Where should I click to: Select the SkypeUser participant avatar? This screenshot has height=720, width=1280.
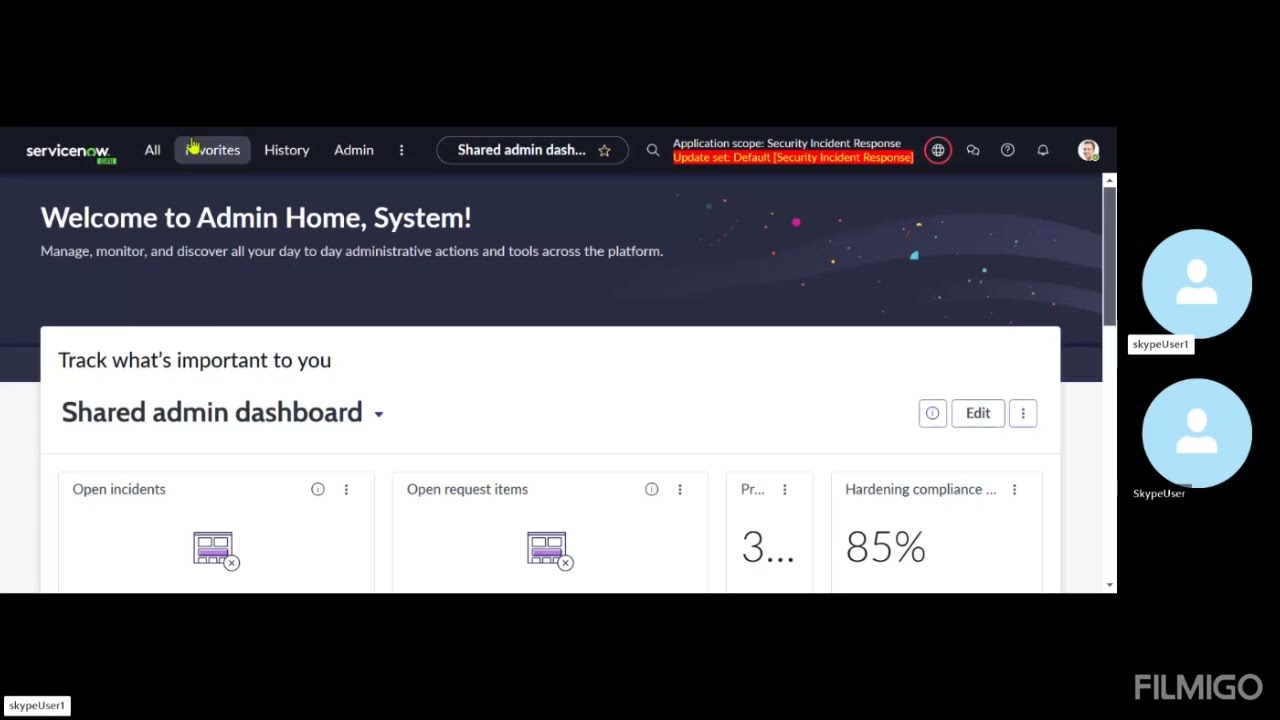tap(1197, 433)
